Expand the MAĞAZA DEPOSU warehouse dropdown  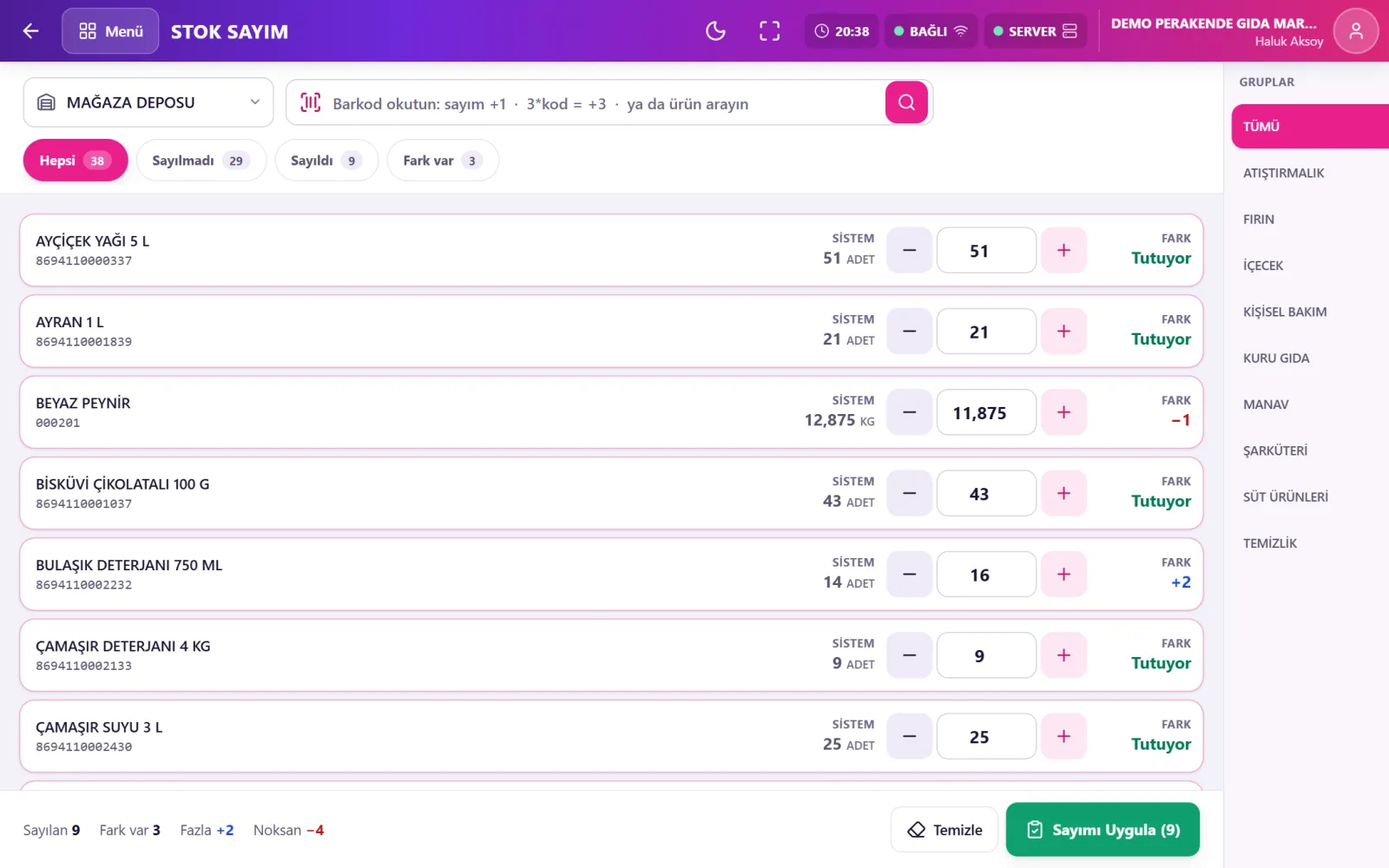(148, 102)
